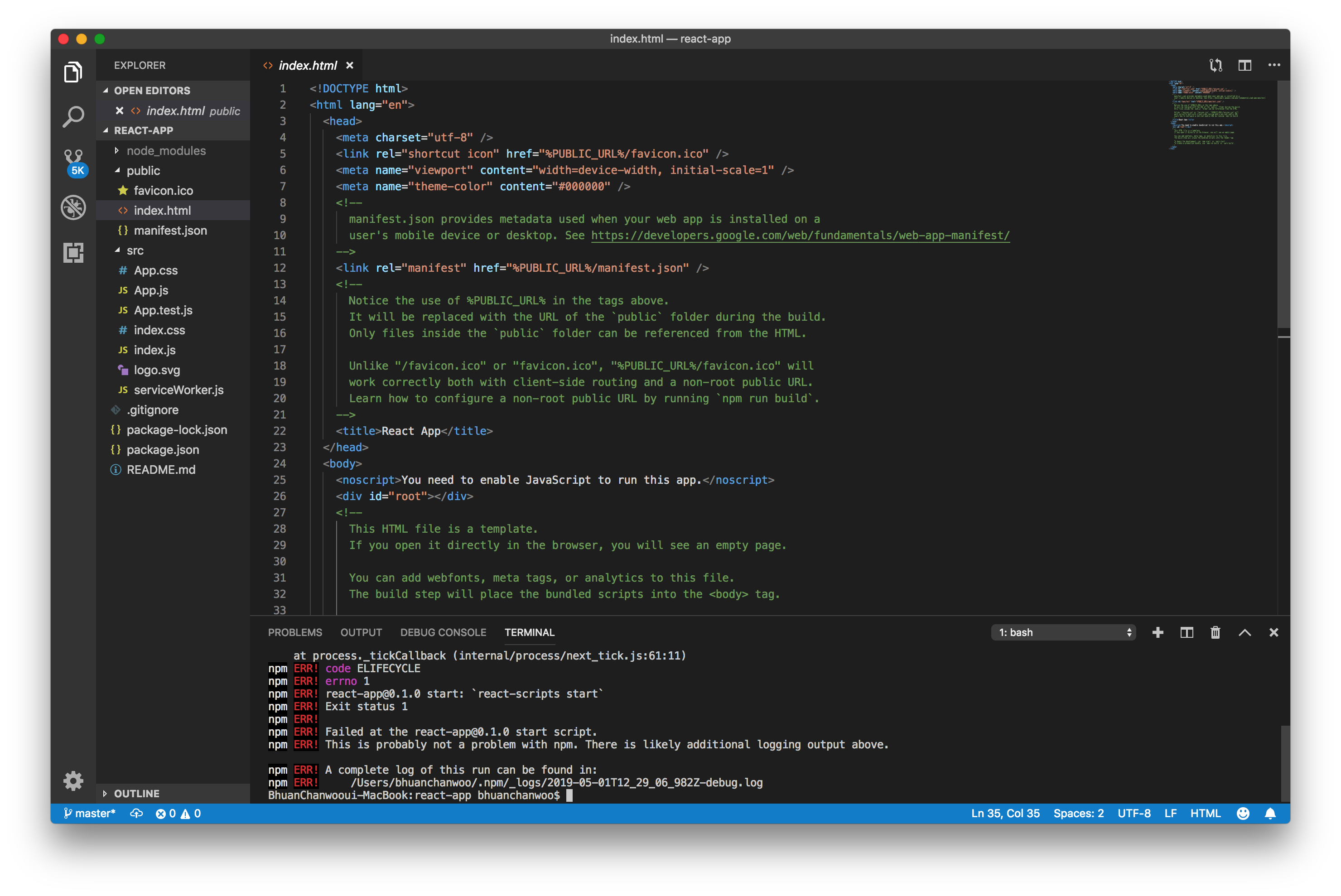The width and height of the screenshot is (1341, 896).
Task: Open notifications bell in status bar
Action: click(1270, 813)
